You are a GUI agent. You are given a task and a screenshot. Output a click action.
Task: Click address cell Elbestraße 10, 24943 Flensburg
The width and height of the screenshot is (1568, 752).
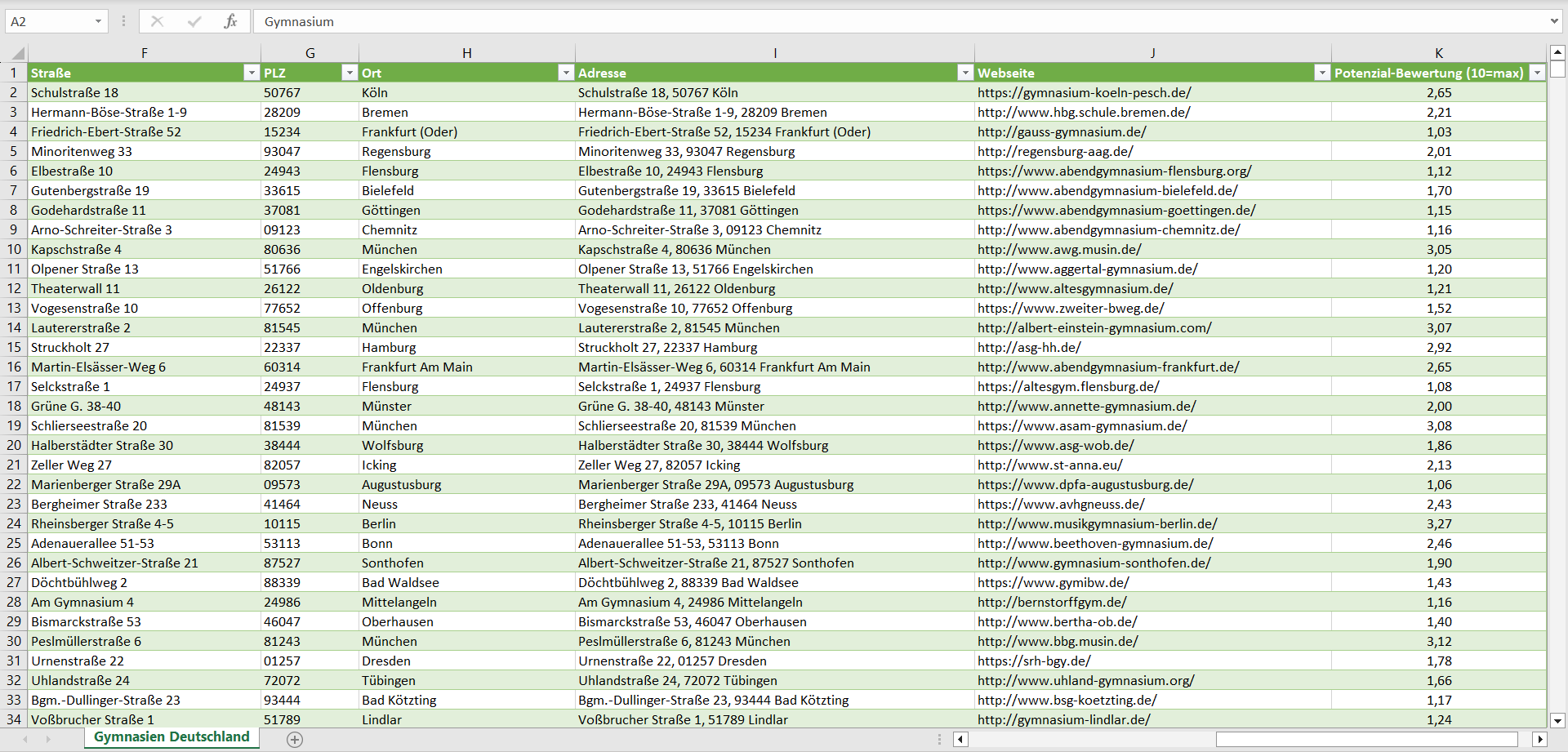coord(774,171)
